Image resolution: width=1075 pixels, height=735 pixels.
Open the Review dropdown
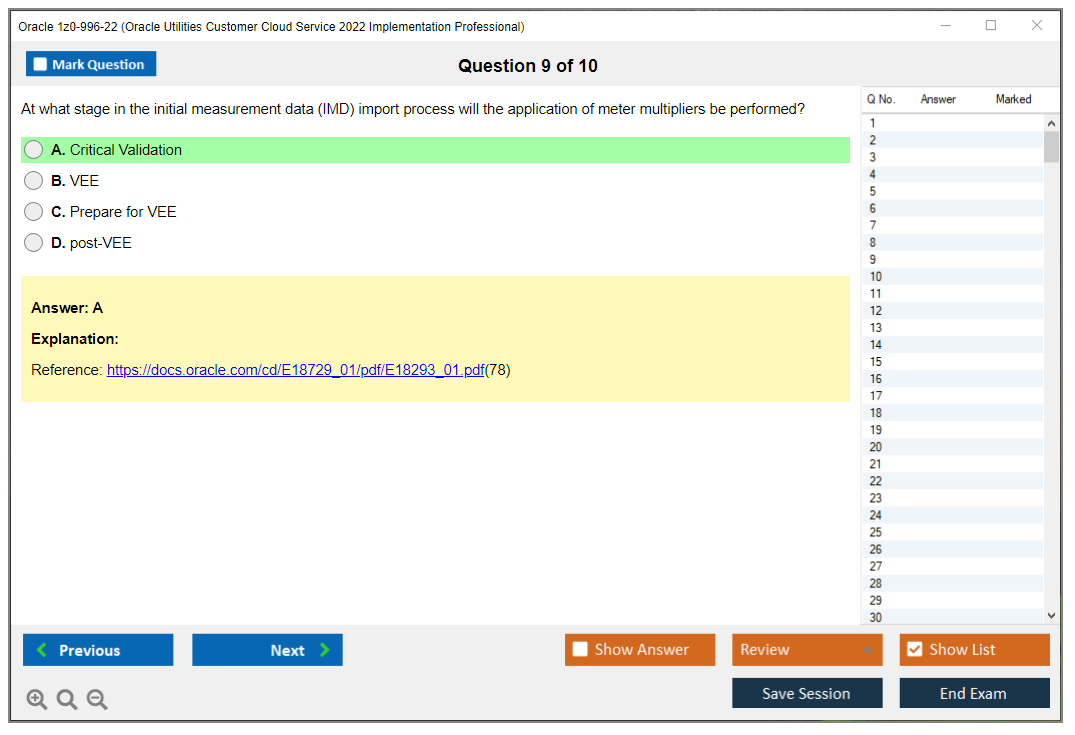(x=807, y=649)
